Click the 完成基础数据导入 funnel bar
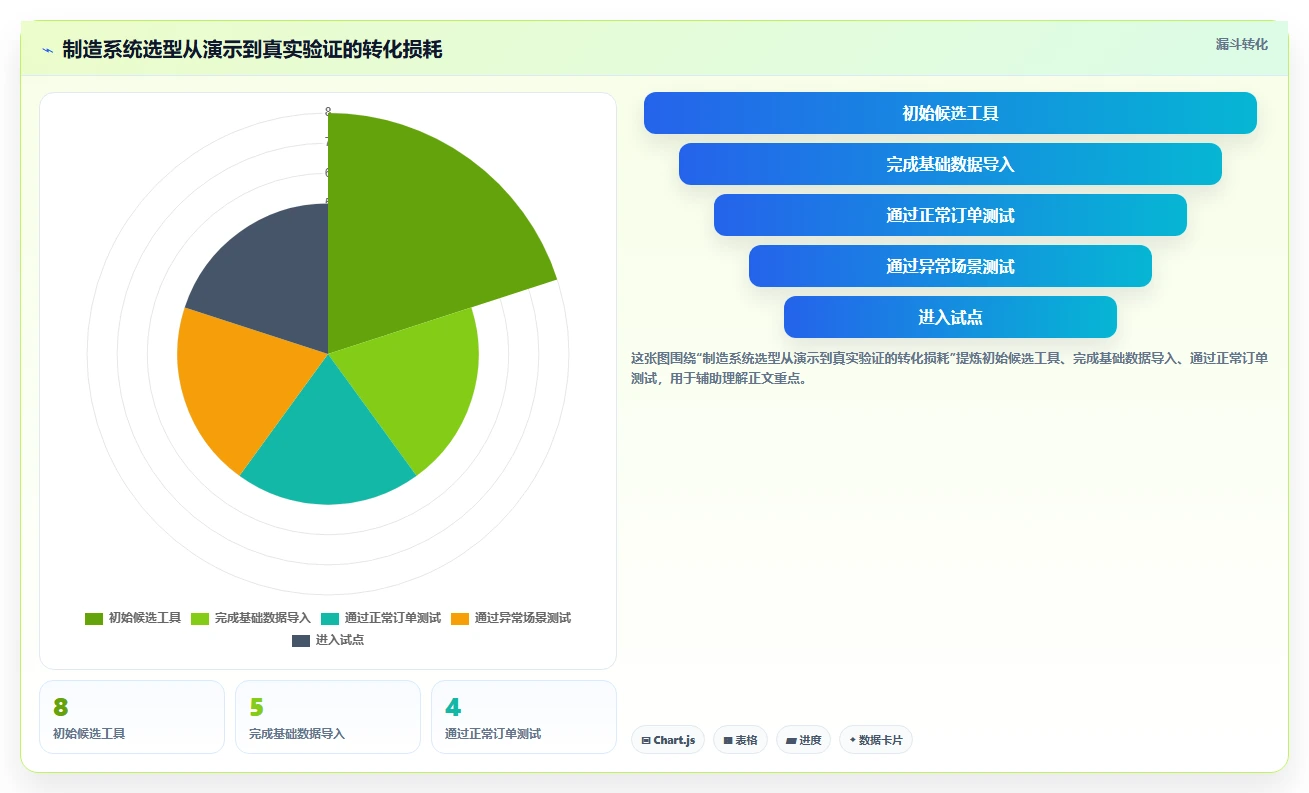This screenshot has width=1309, height=793. pyautogui.click(x=950, y=164)
